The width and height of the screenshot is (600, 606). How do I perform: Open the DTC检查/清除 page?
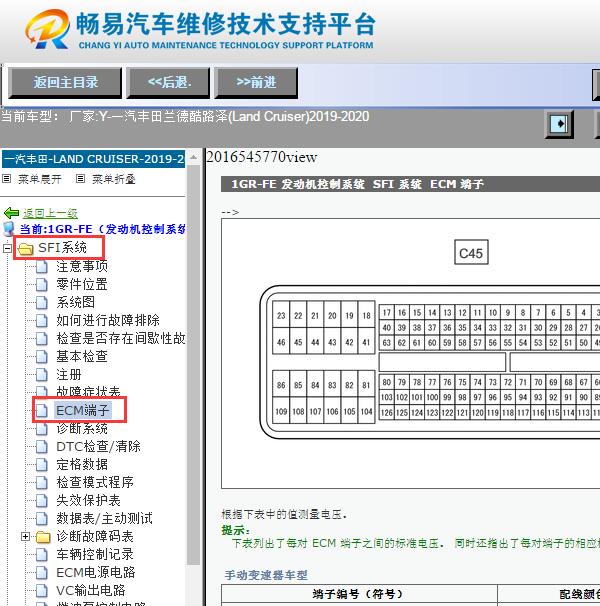tap(98, 446)
